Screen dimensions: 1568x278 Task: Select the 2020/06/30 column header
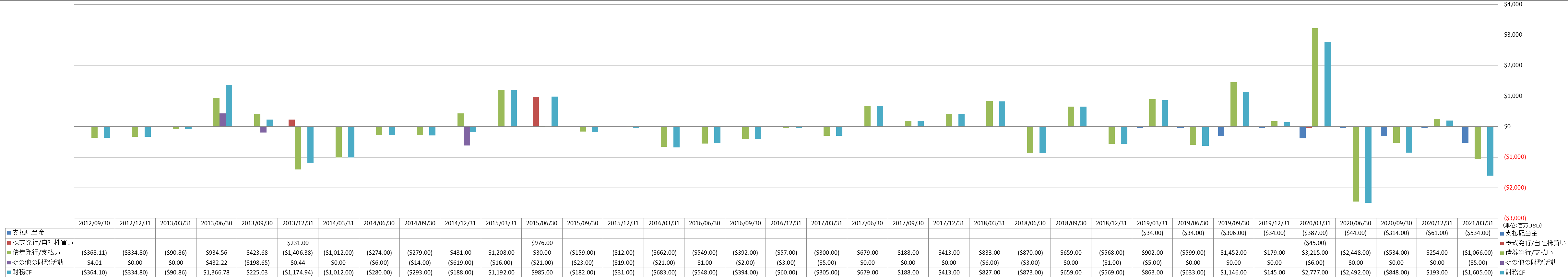coord(1356,223)
